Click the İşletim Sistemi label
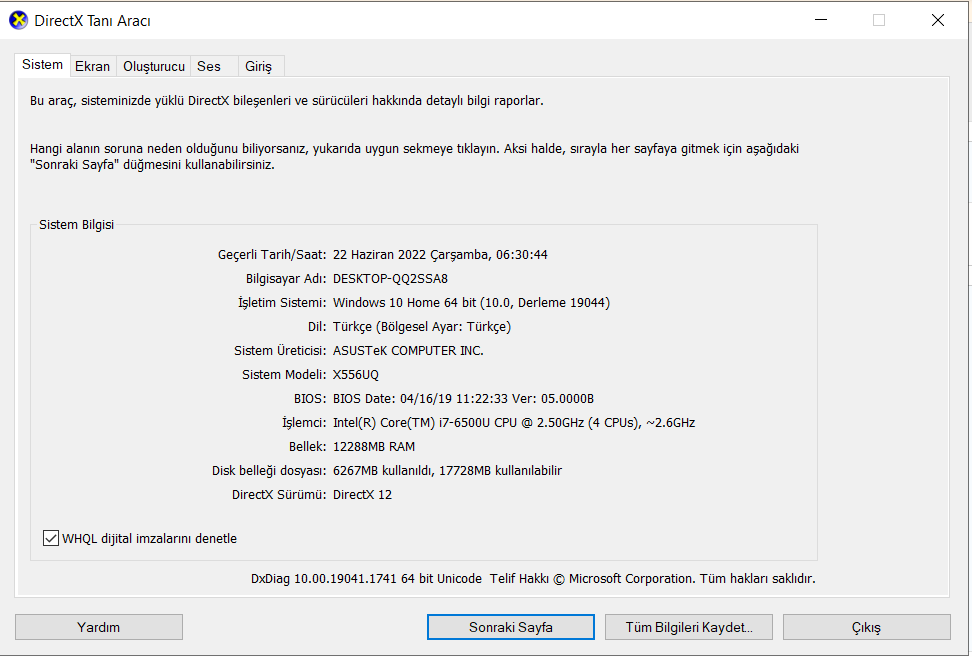This screenshot has width=972, height=657. [x=282, y=303]
